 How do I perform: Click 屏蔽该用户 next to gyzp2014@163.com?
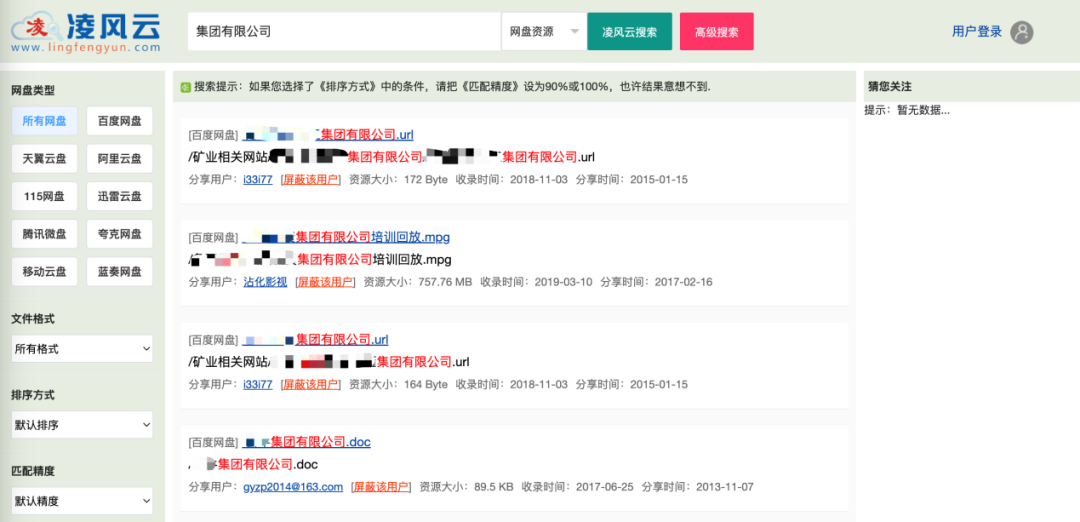click(x=382, y=487)
